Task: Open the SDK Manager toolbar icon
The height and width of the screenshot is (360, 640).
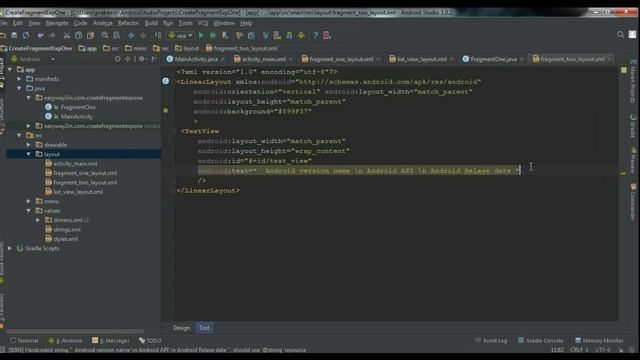Action: pos(289,36)
